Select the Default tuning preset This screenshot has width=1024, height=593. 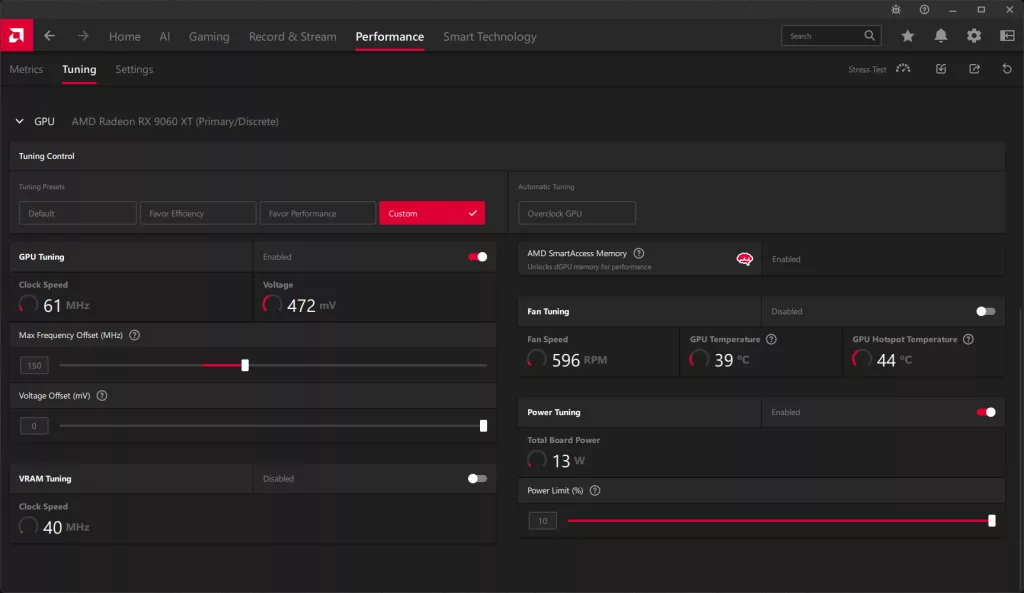78,213
